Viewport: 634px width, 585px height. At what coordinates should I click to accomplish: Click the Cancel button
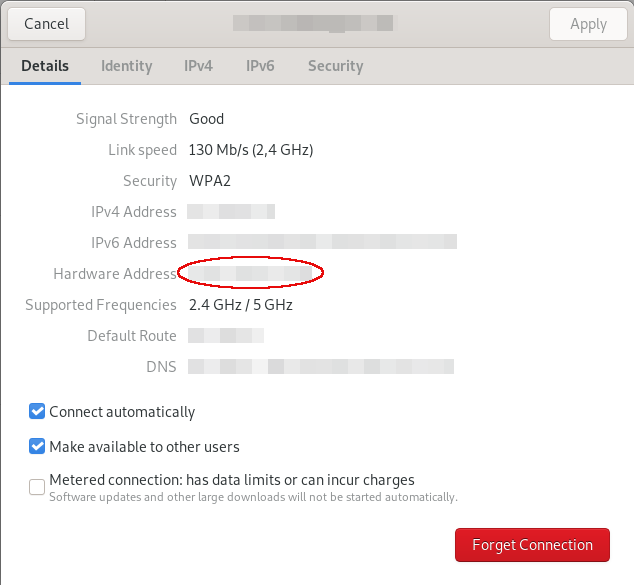[46, 24]
